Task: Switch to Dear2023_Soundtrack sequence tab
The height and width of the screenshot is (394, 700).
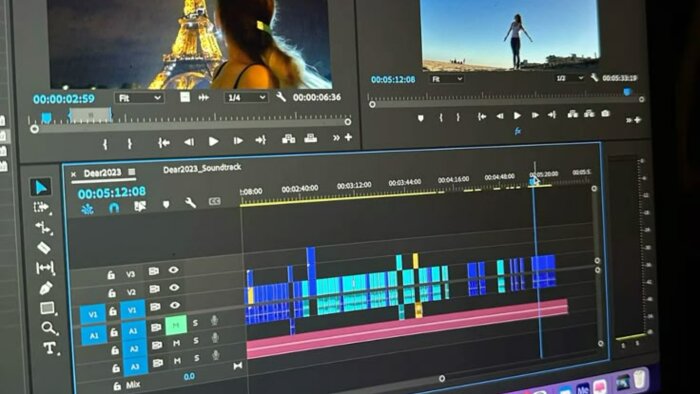Action: (x=202, y=169)
